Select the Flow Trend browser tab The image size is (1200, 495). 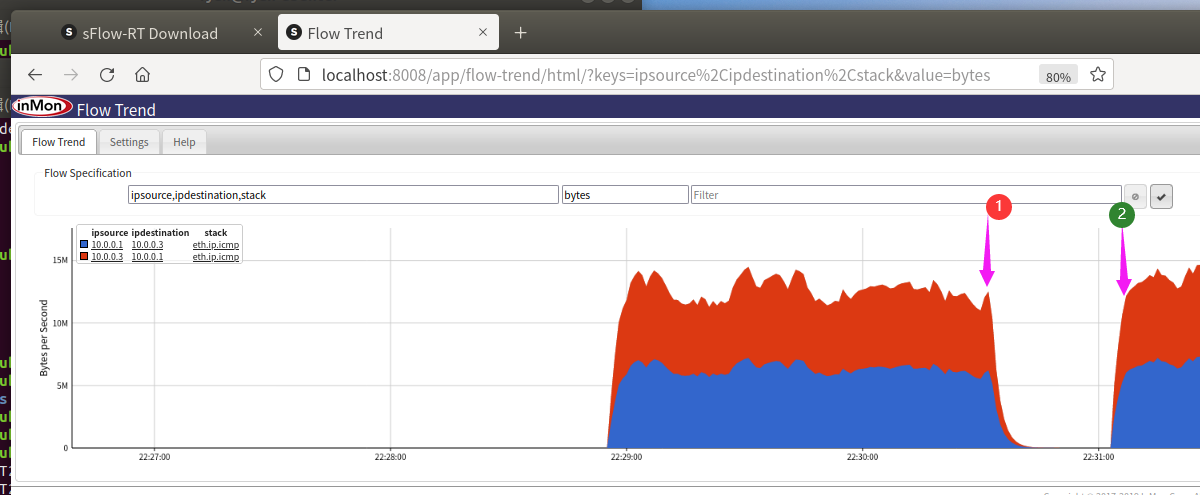tap(388, 33)
